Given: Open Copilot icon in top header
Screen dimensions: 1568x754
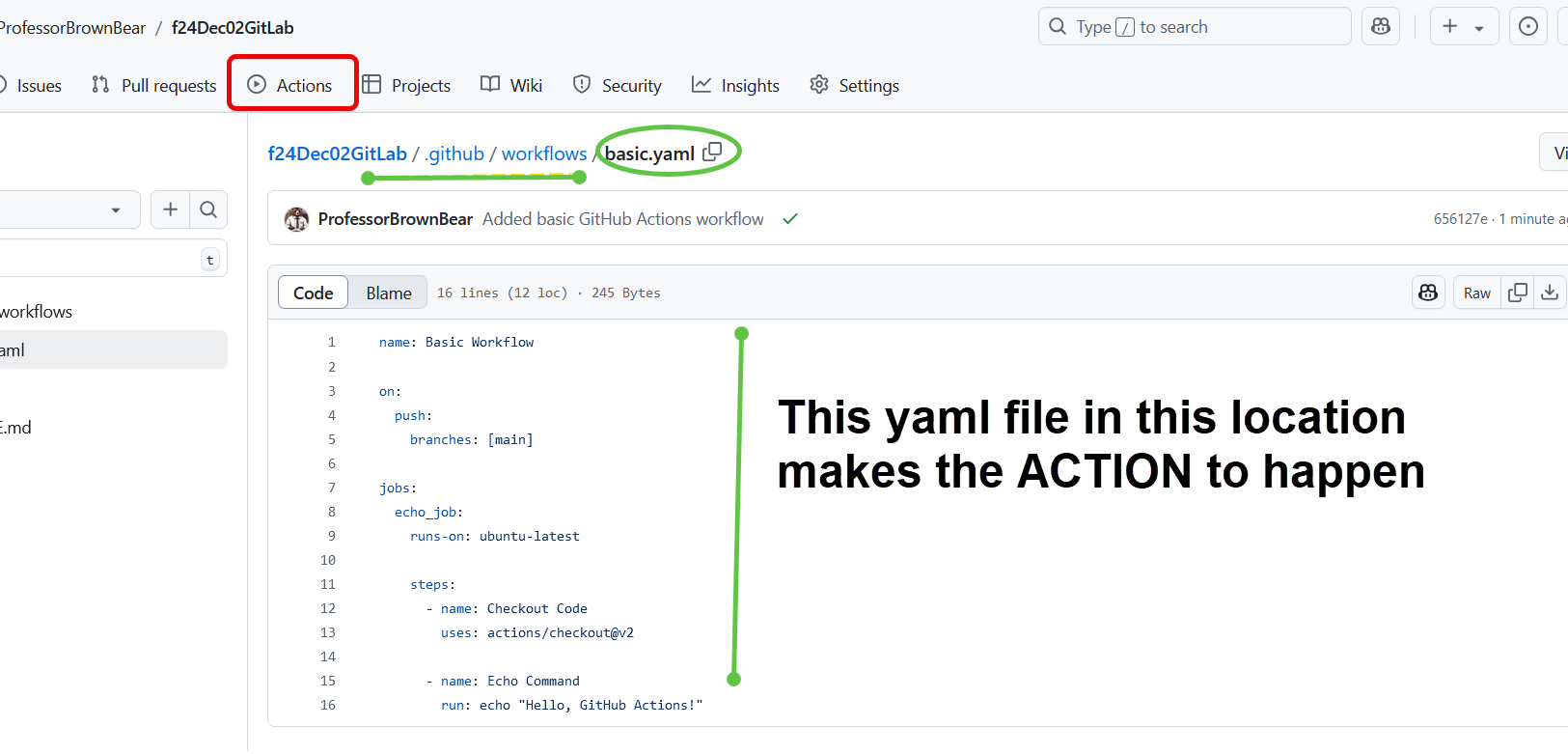Looking at the screenshot, I should coord(1381,26).
